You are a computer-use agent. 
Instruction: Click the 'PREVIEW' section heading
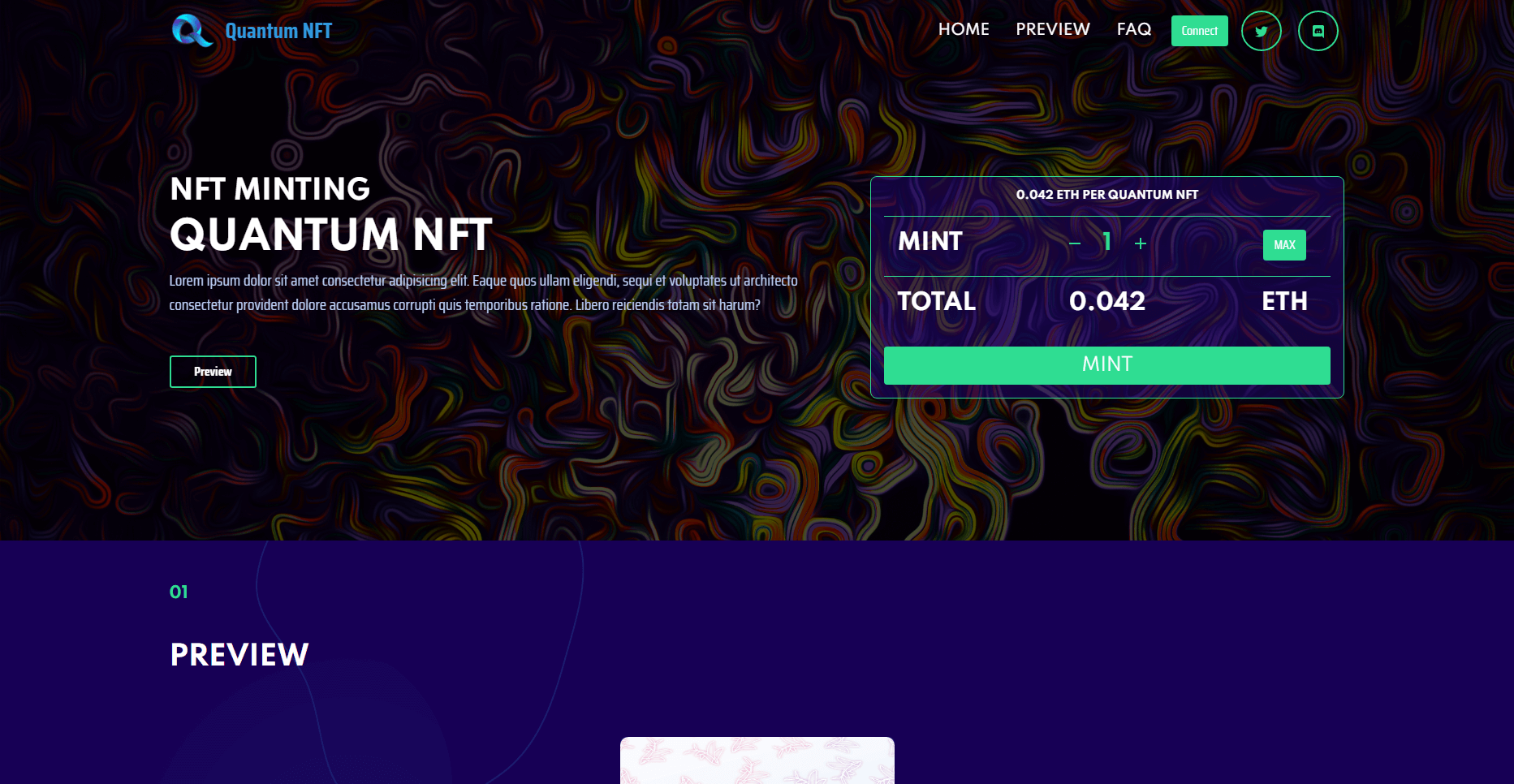(x=239, y=655)
